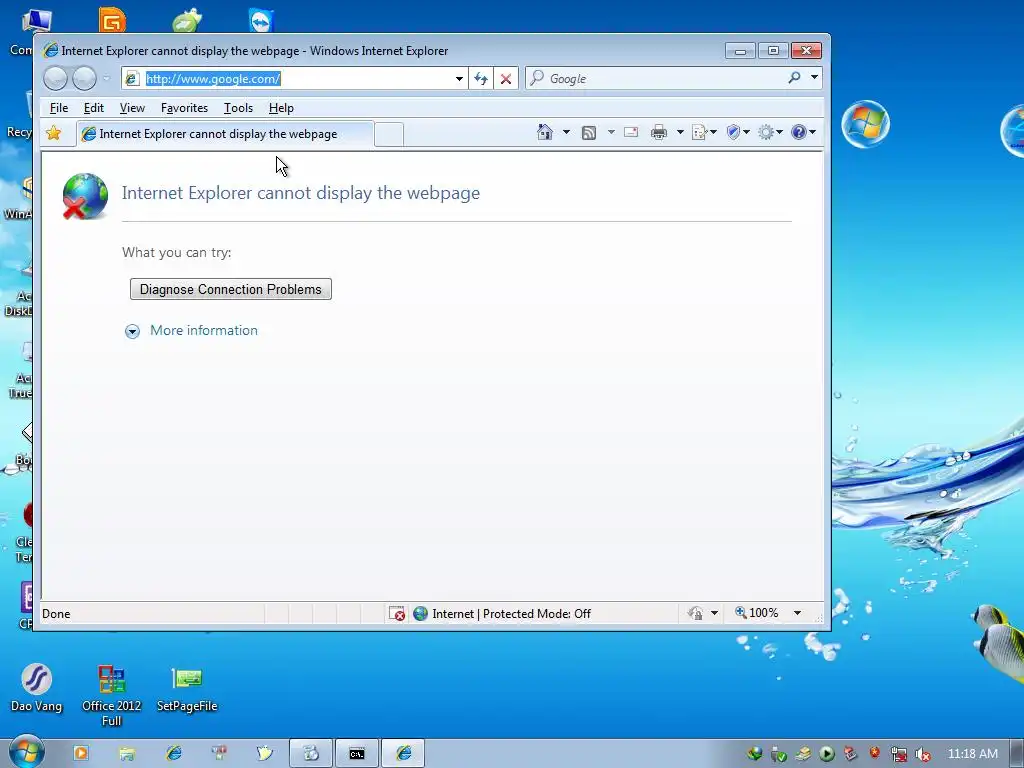Open the zoom level dropdown arrow
Viewport: 1024px width, 768px height.
click(797, 613)
